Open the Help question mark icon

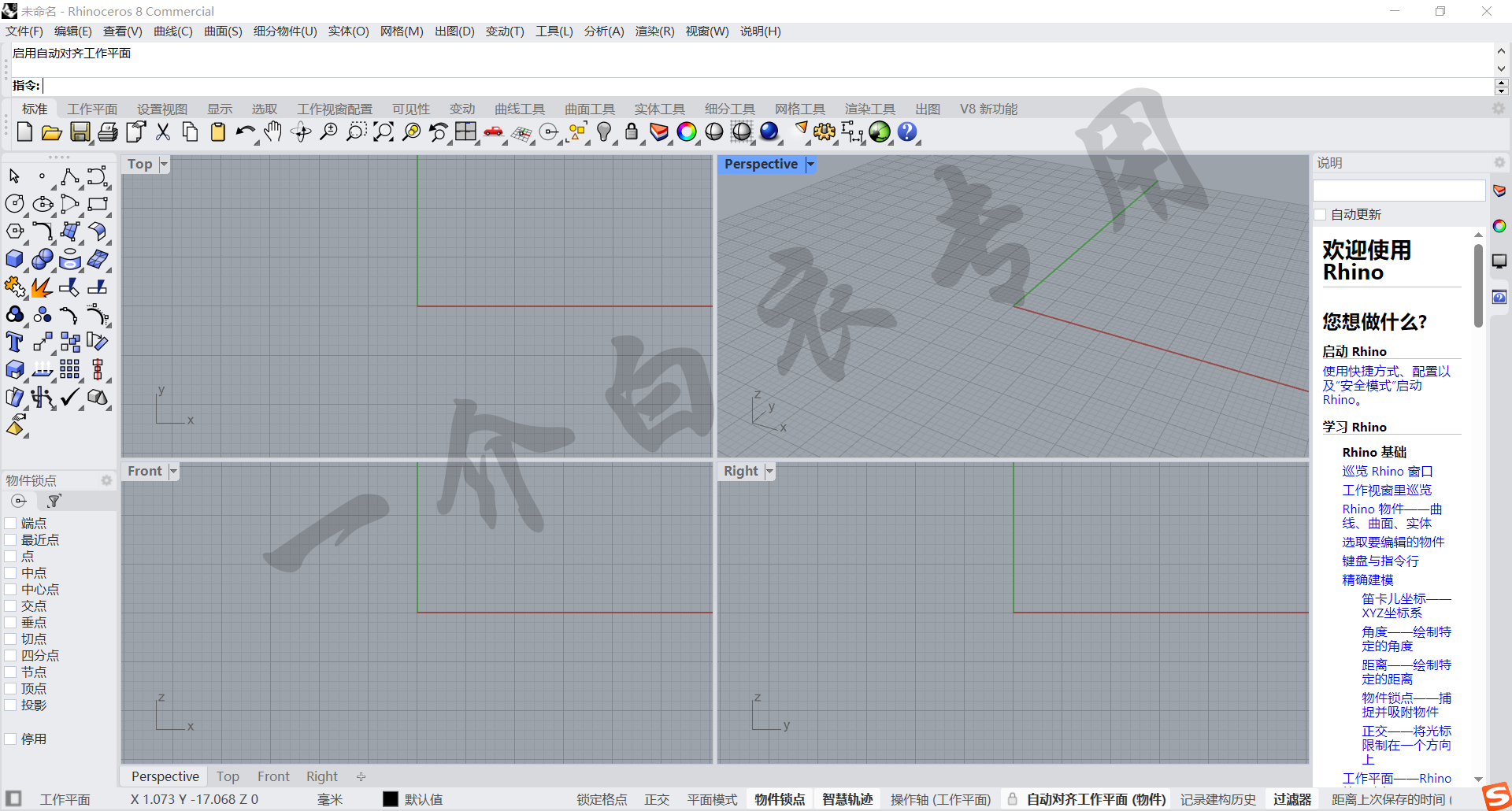pos(907,132)
